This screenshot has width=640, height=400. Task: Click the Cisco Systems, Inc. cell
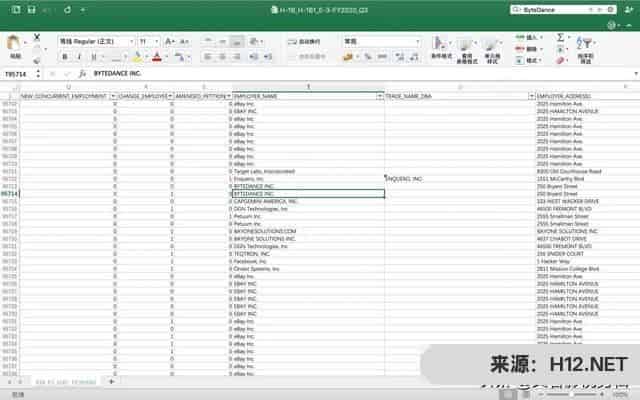[x=308, y=269]
